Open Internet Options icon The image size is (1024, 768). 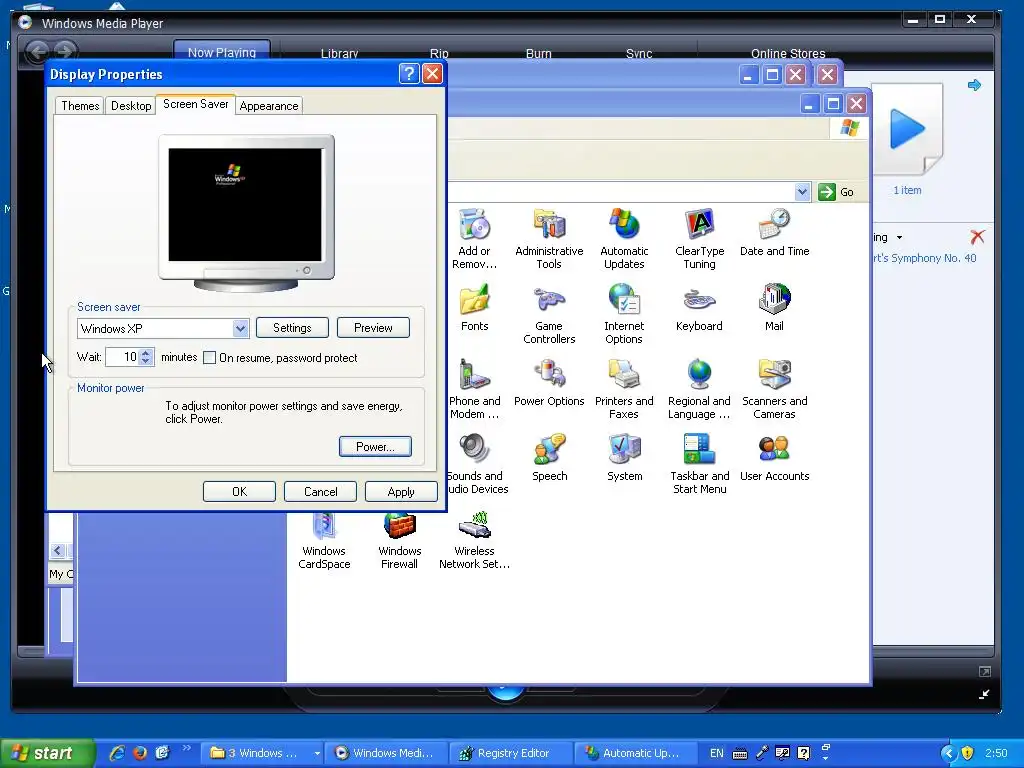624,313
